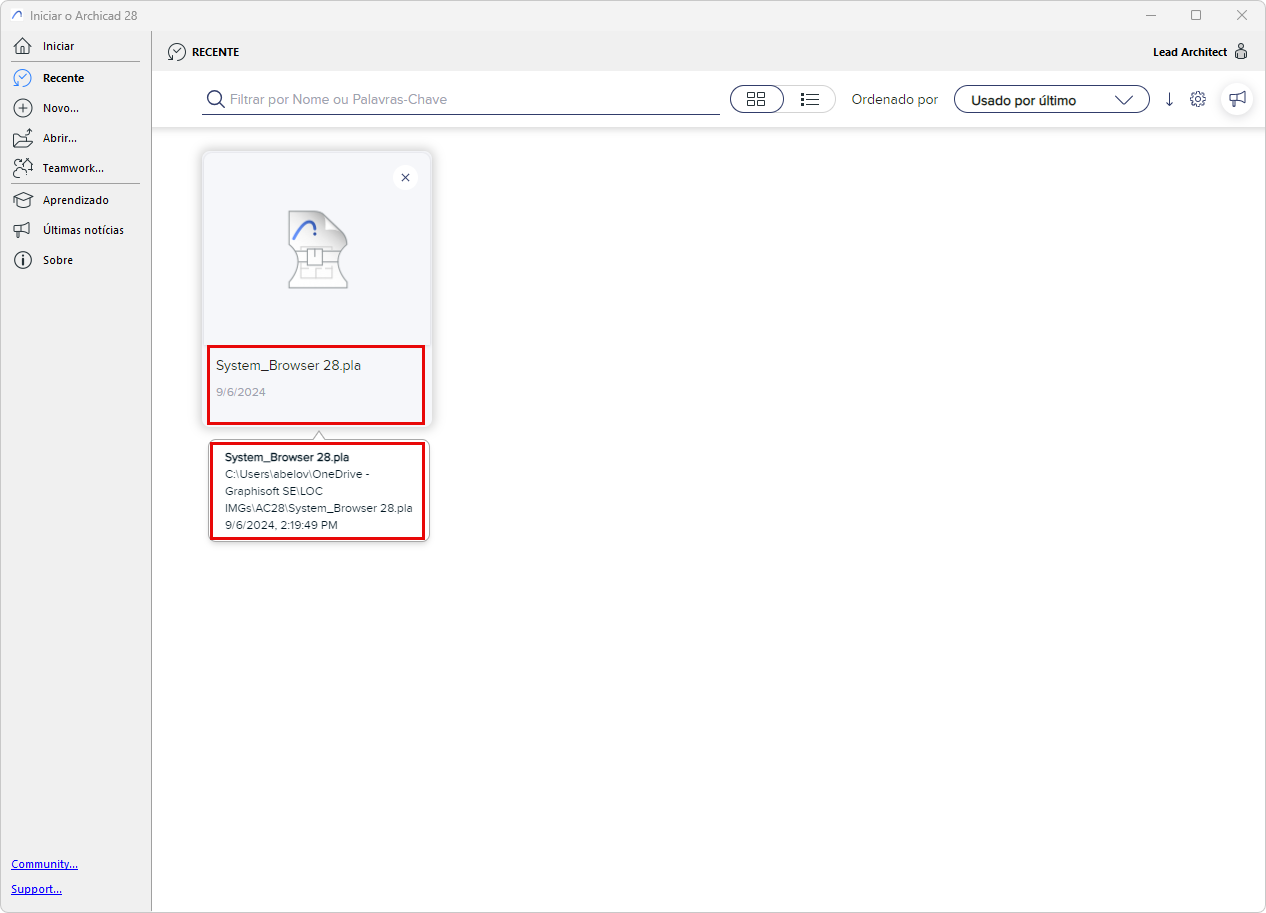Click the megaphone icon beside Últimas notícias
1266x913 pixels.
(23, 230)
